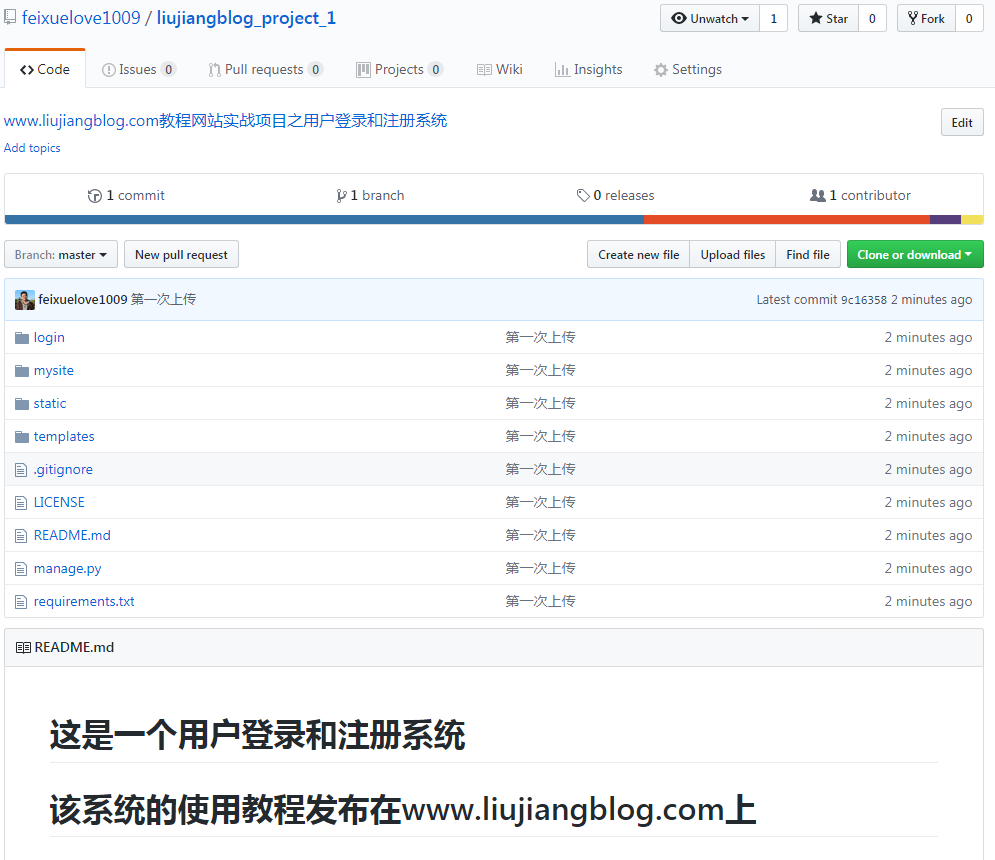The height and width of the screenshot is (860, 995).
Task: Switch to the Code tab
Action: coord(44,69)
